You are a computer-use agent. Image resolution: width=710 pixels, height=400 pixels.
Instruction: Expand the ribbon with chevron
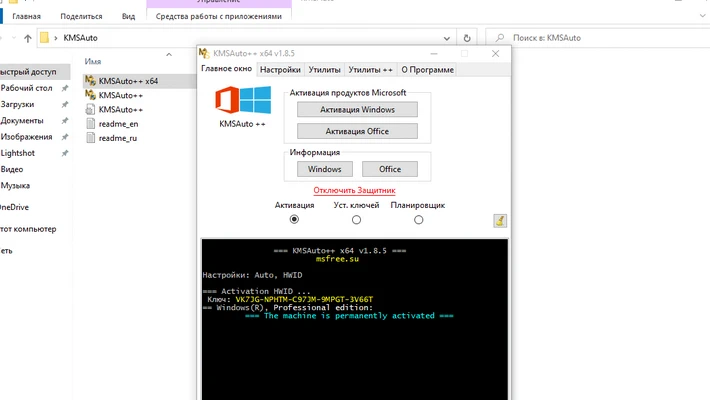click(x=702, y=16)
